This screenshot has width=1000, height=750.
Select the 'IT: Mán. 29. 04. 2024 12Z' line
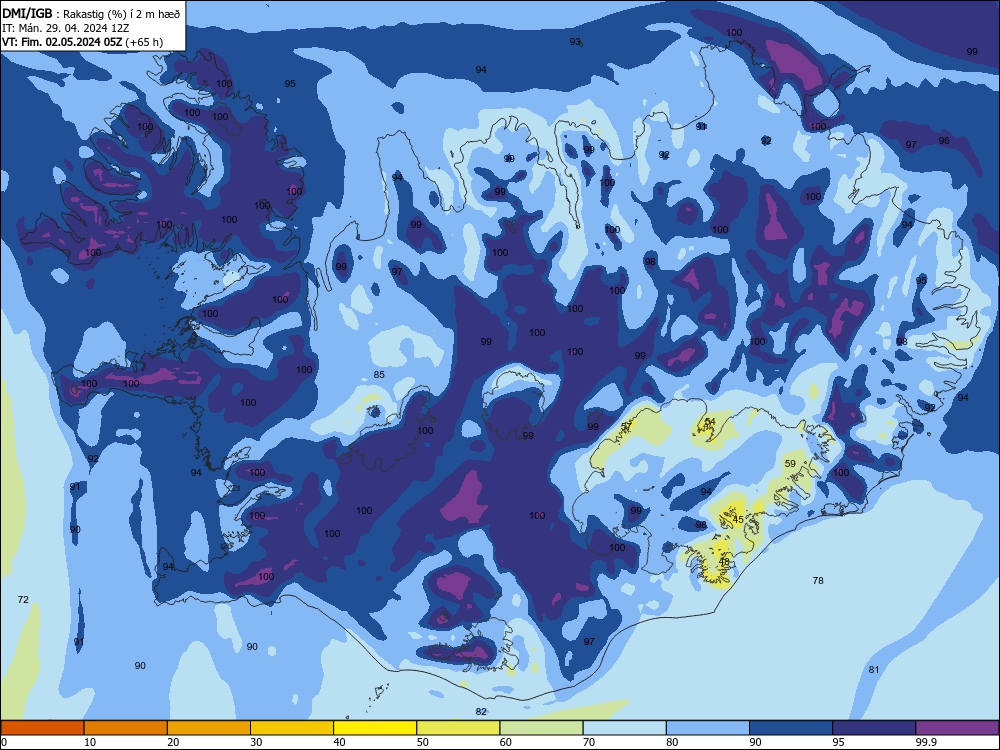tap(66, 28)
